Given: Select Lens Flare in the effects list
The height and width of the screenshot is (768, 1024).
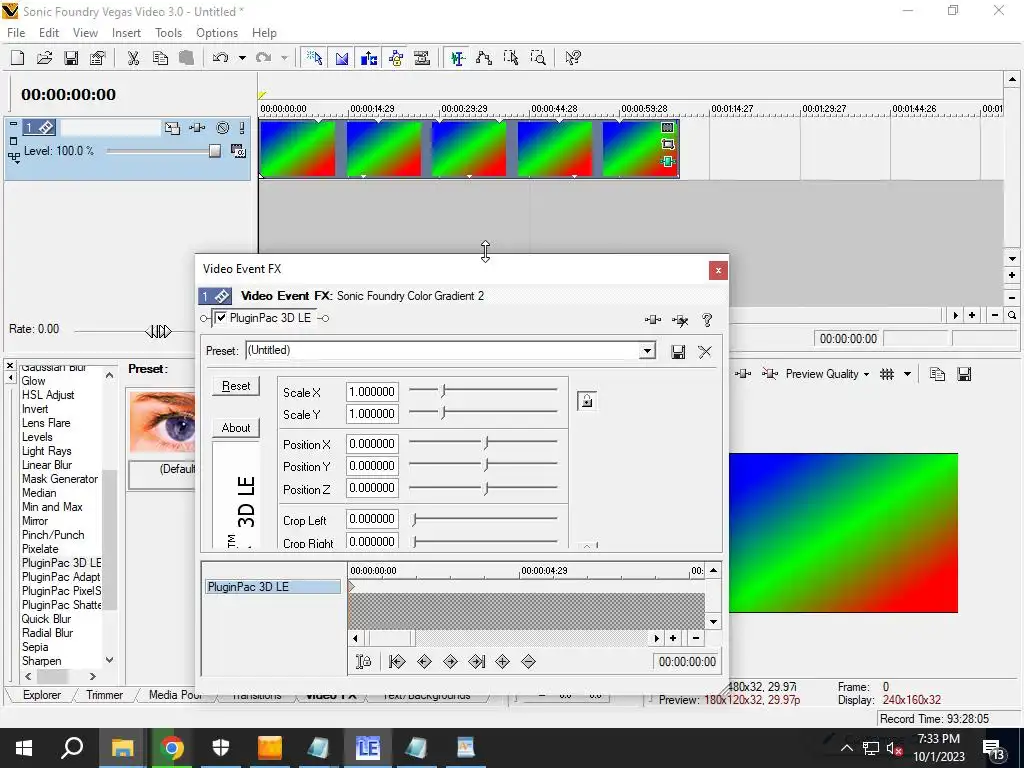Looking at the screenshot, I should 46,423.
